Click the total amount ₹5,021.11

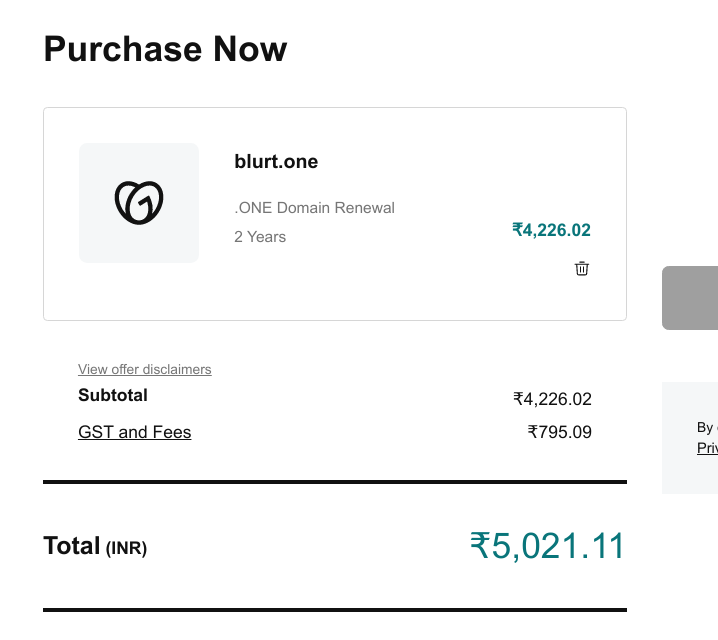point(547,546)
